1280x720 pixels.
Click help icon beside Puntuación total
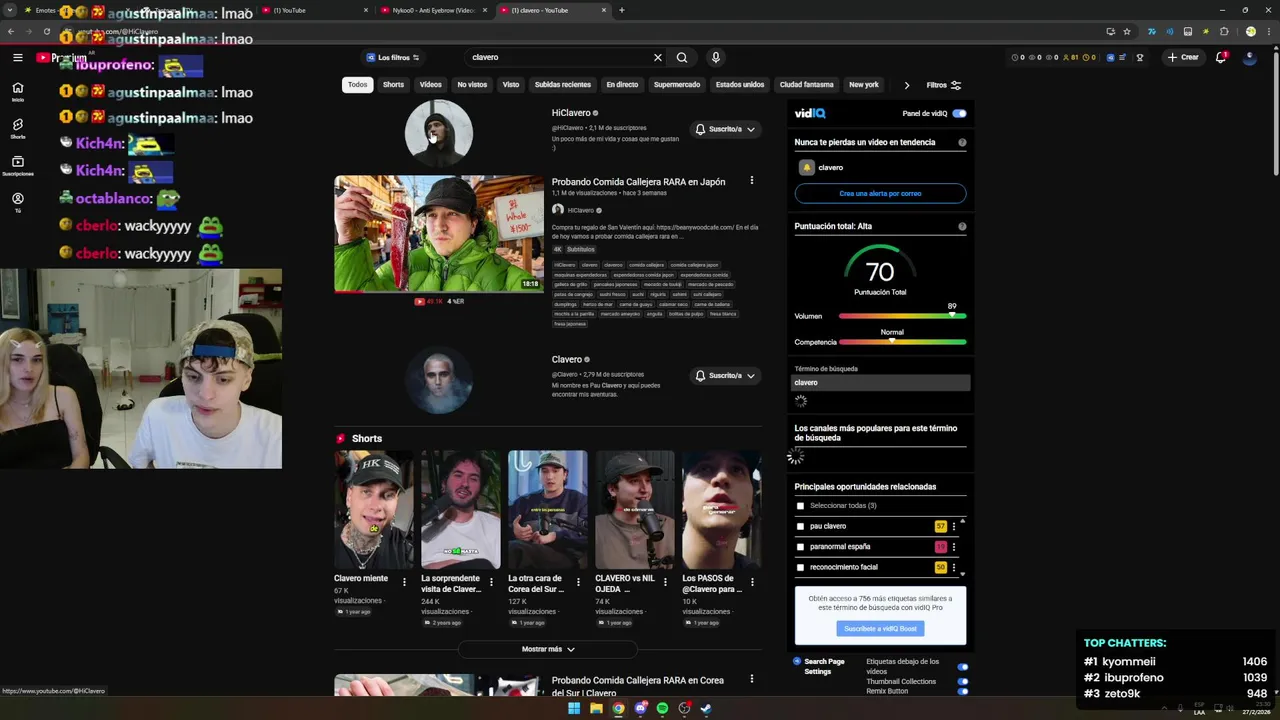click(x=962, y=226)
